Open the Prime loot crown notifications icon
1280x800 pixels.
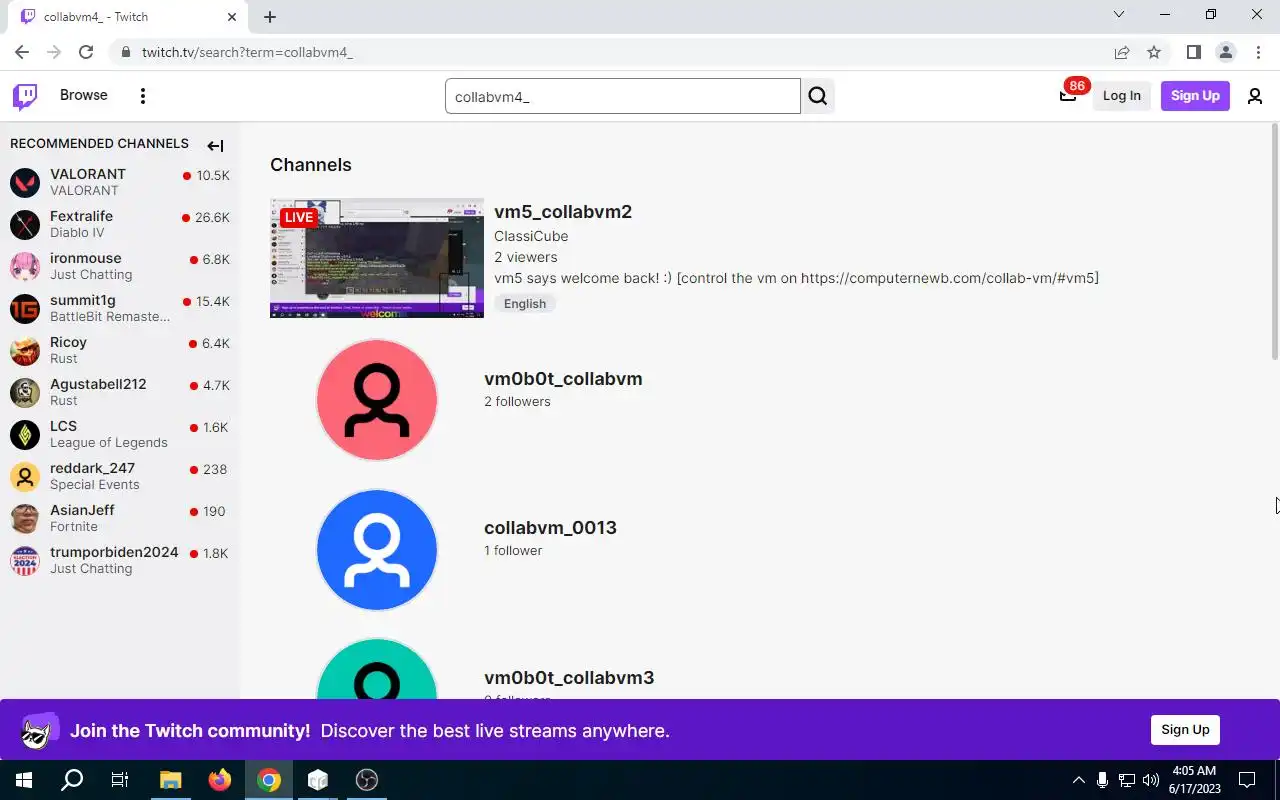pos(1068,95)
